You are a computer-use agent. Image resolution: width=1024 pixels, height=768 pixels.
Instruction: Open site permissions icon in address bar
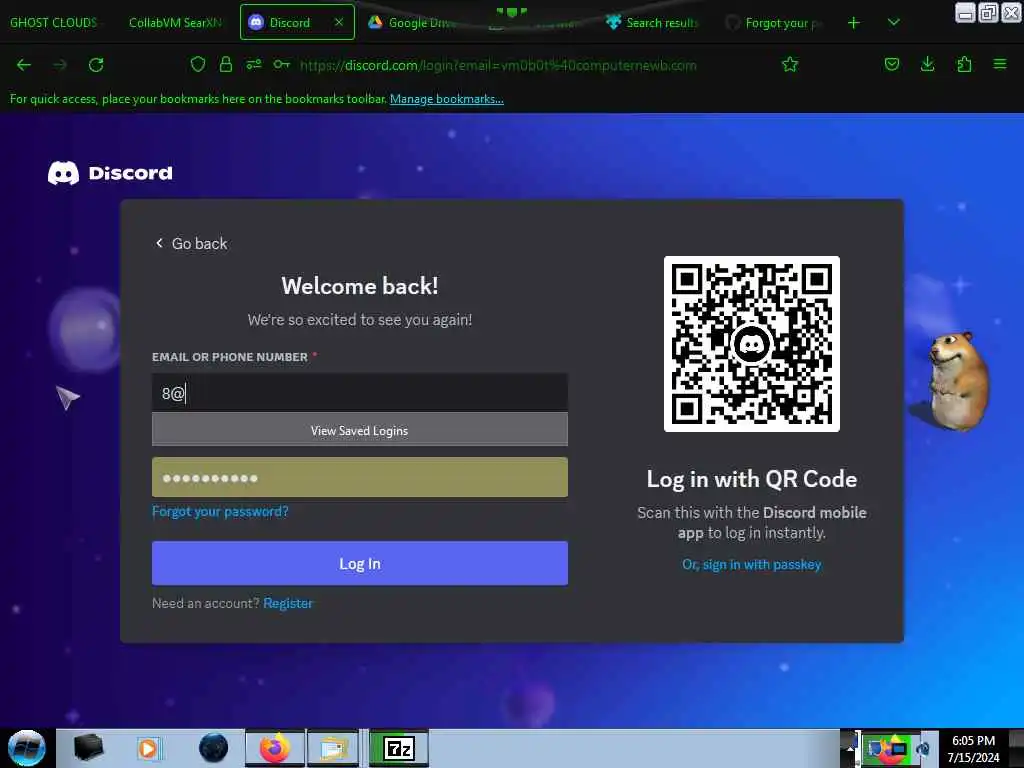click(254, 64)
